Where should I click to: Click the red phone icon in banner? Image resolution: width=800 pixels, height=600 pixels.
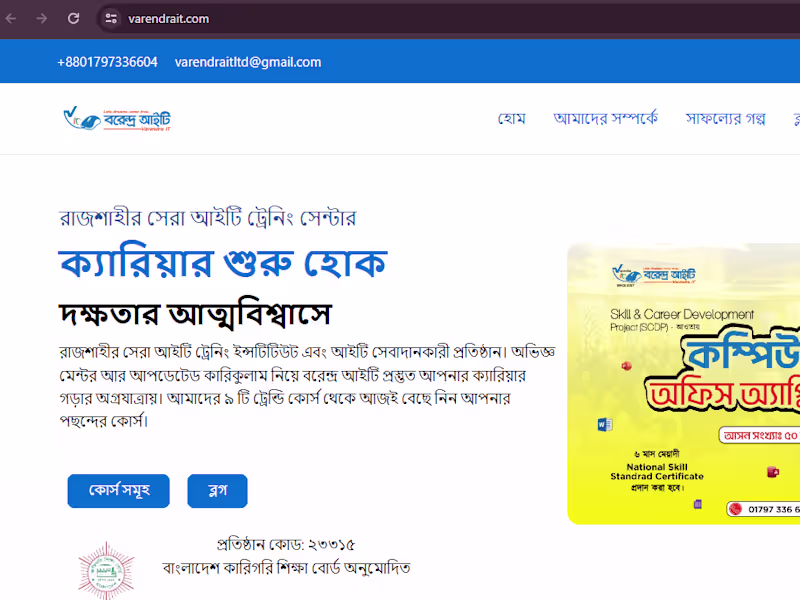click(735, 509)
